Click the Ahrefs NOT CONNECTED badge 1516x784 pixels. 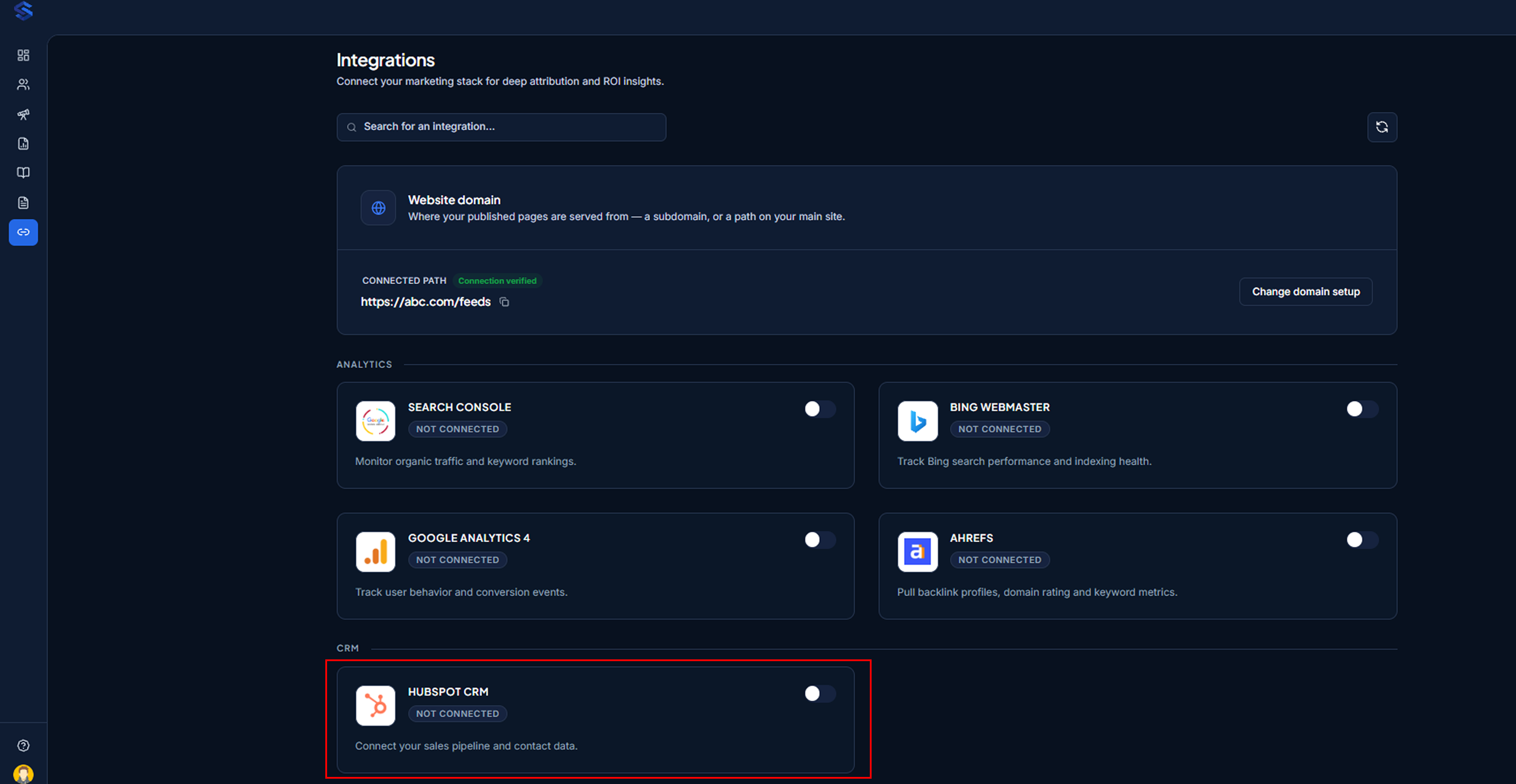[999, 560]
